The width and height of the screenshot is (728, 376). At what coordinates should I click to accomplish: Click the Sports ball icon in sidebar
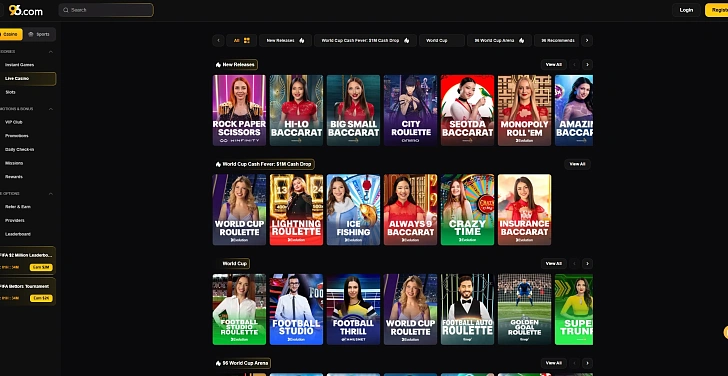pos(31,34)
